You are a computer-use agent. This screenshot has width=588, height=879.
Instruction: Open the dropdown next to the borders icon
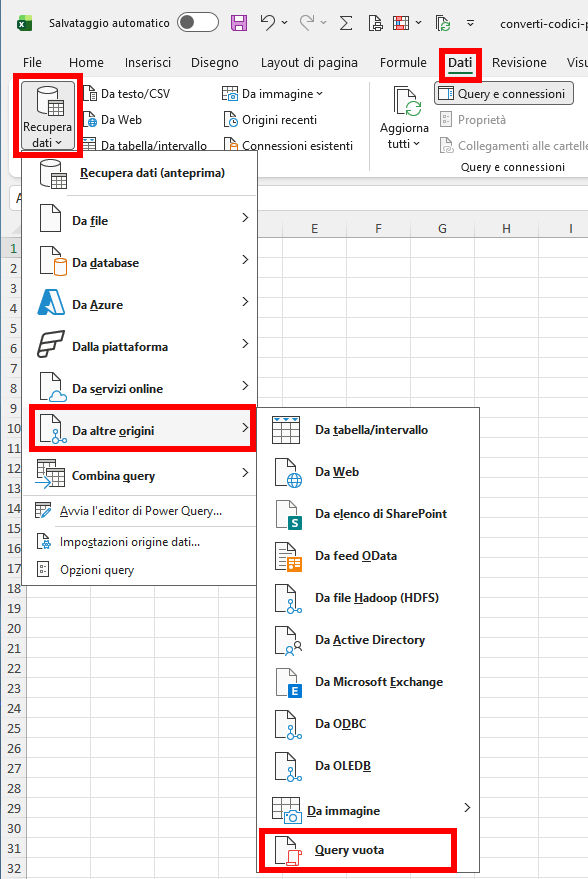click(x=419, y=23)
